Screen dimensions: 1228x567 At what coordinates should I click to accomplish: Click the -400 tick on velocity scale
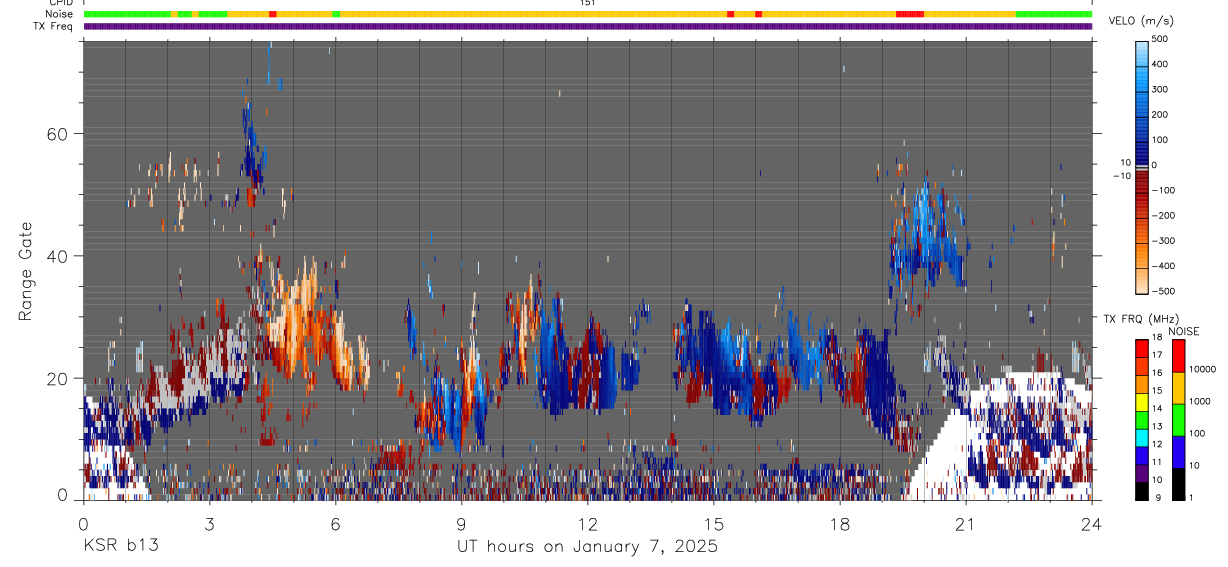pos(1163,266)
